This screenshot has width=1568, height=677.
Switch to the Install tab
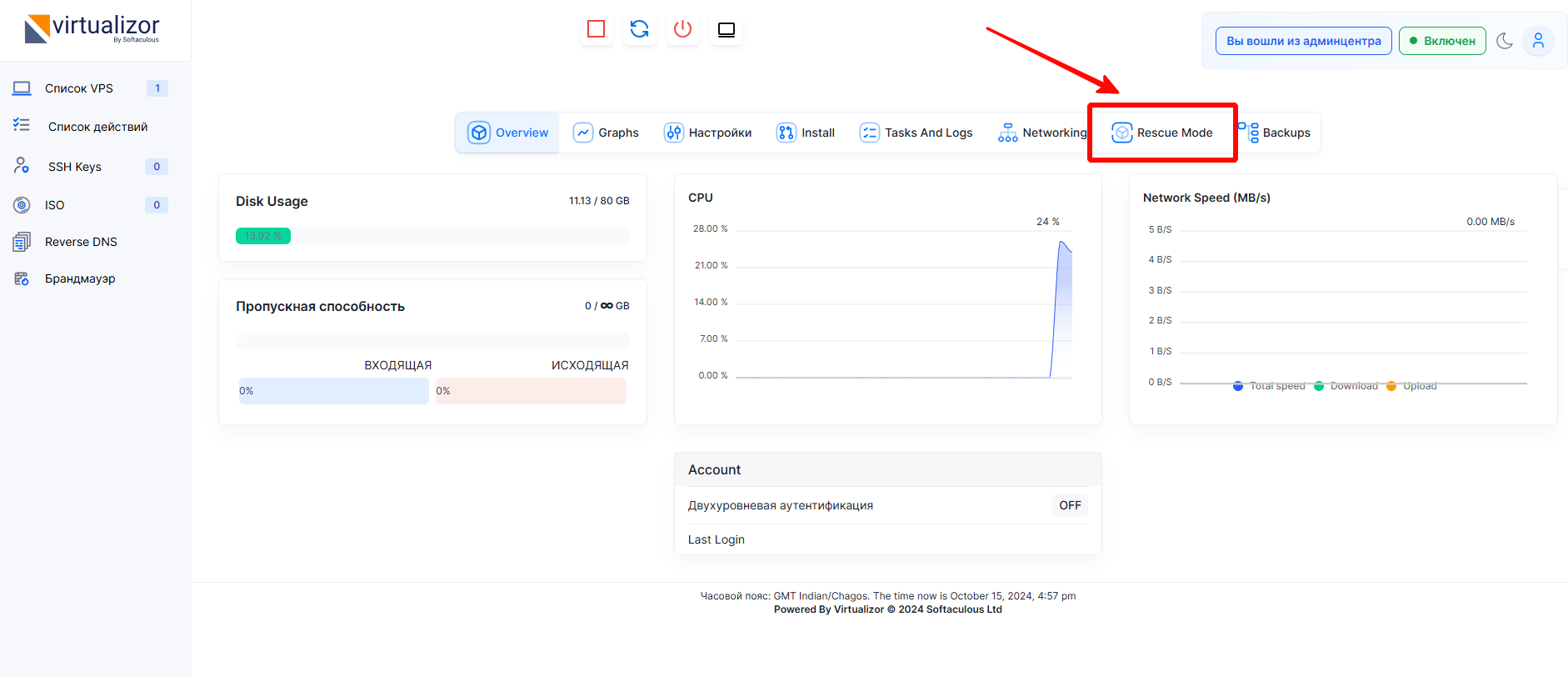pos(806,133)
